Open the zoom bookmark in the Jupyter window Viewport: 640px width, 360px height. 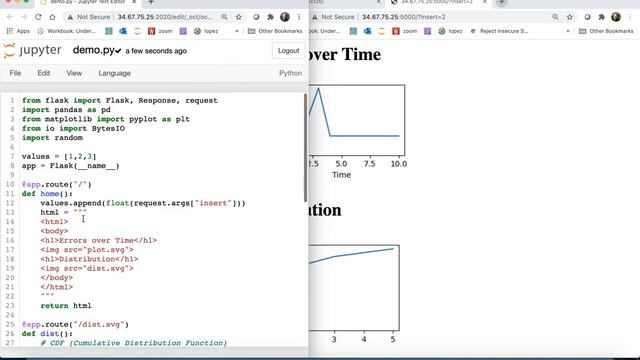(x=160, y=31)
